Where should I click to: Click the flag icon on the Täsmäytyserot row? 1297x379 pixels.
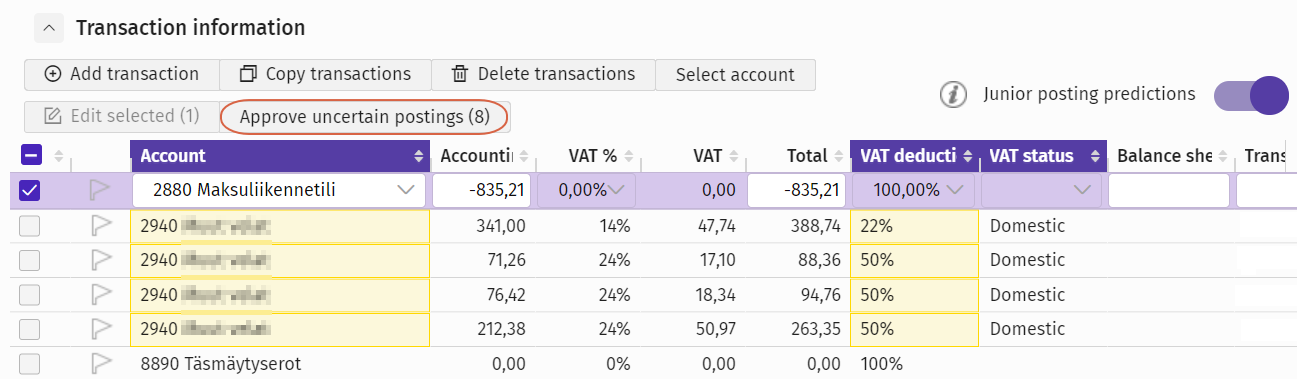click(x=100, y=363)
